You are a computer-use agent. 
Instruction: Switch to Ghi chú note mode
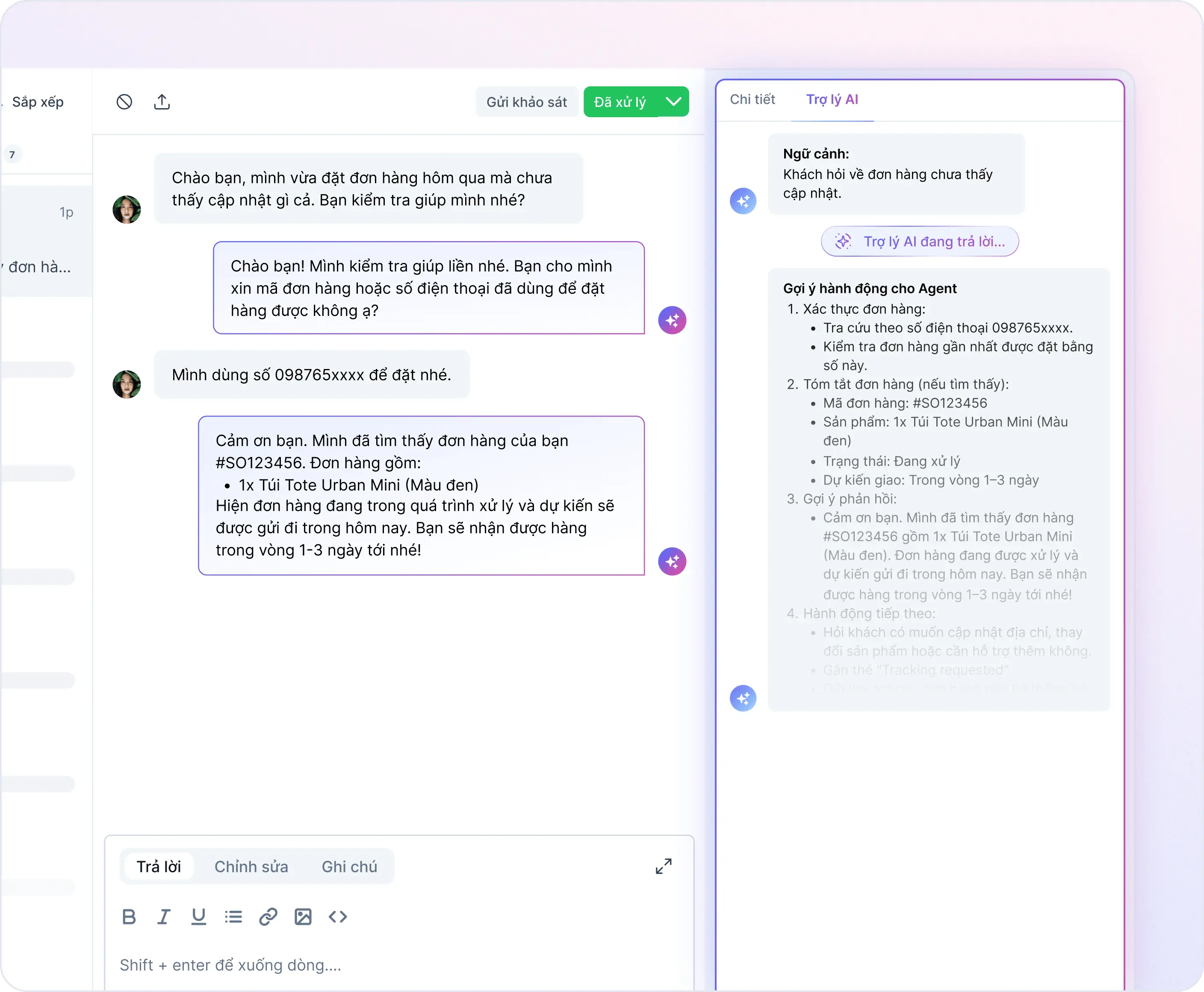click(x=349, y=866)
